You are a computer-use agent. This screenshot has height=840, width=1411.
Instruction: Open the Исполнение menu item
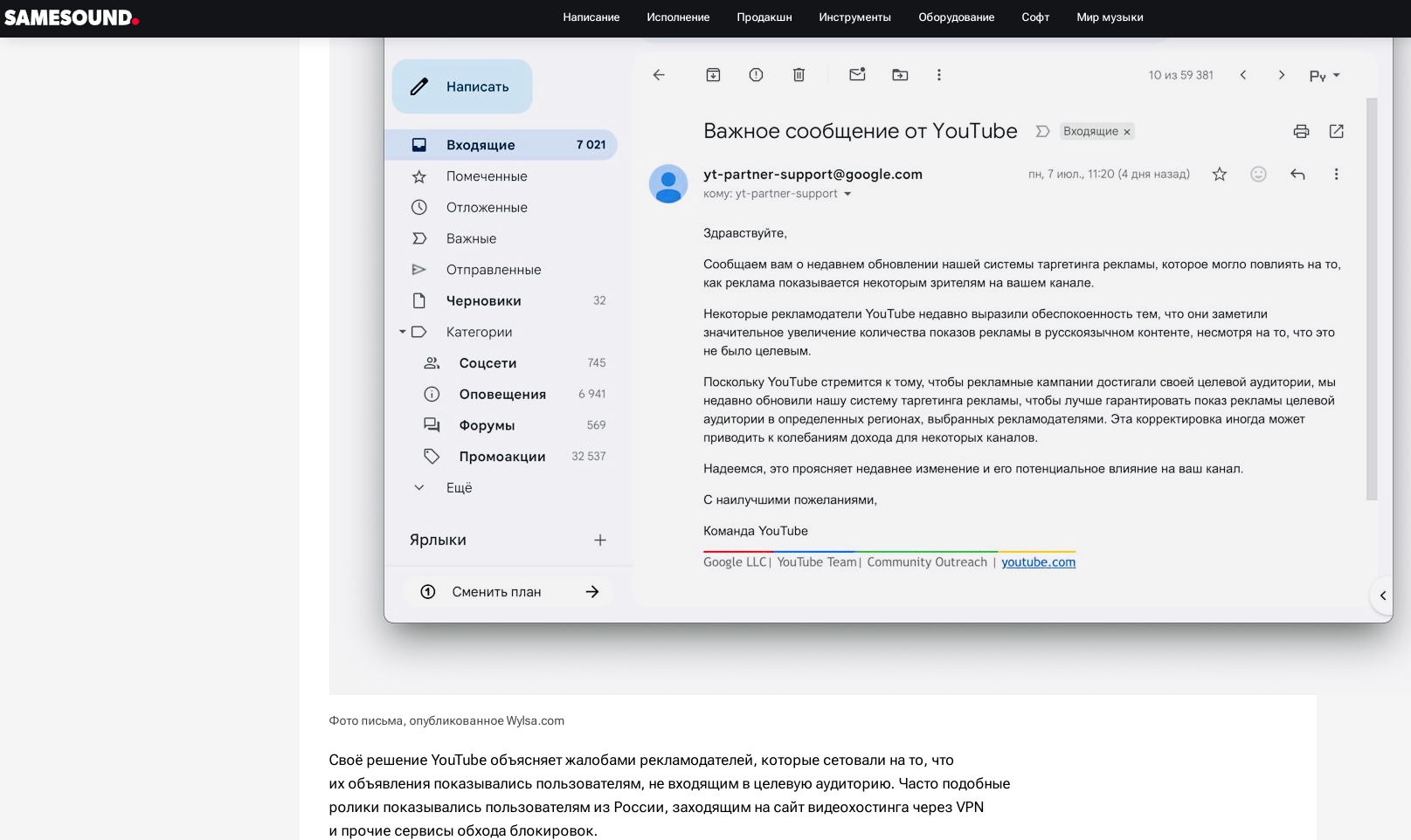tap(678, 17)
